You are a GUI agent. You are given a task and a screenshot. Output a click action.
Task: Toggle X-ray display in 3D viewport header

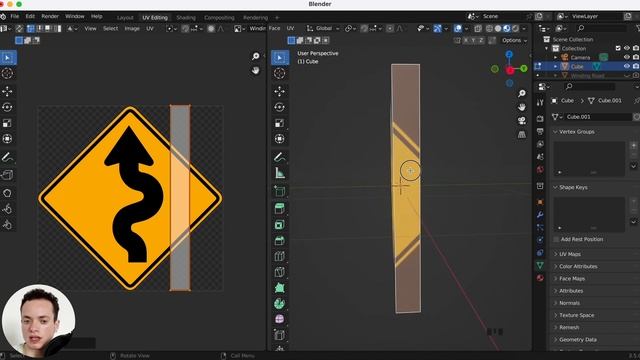(x=478, y=29)
